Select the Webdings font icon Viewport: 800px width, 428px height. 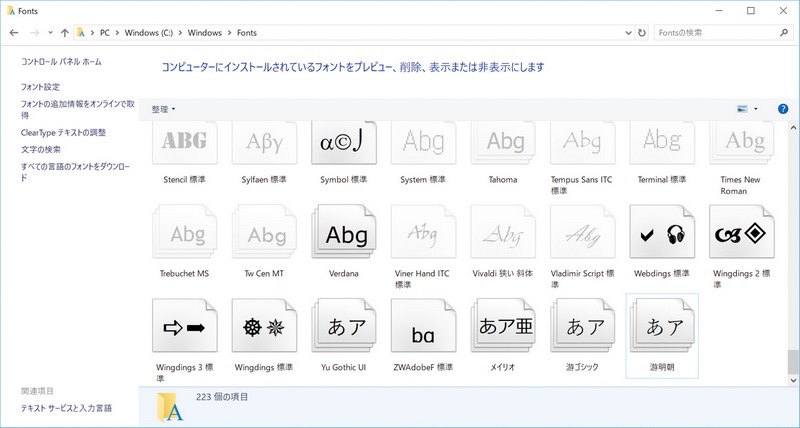coord(662,232)
